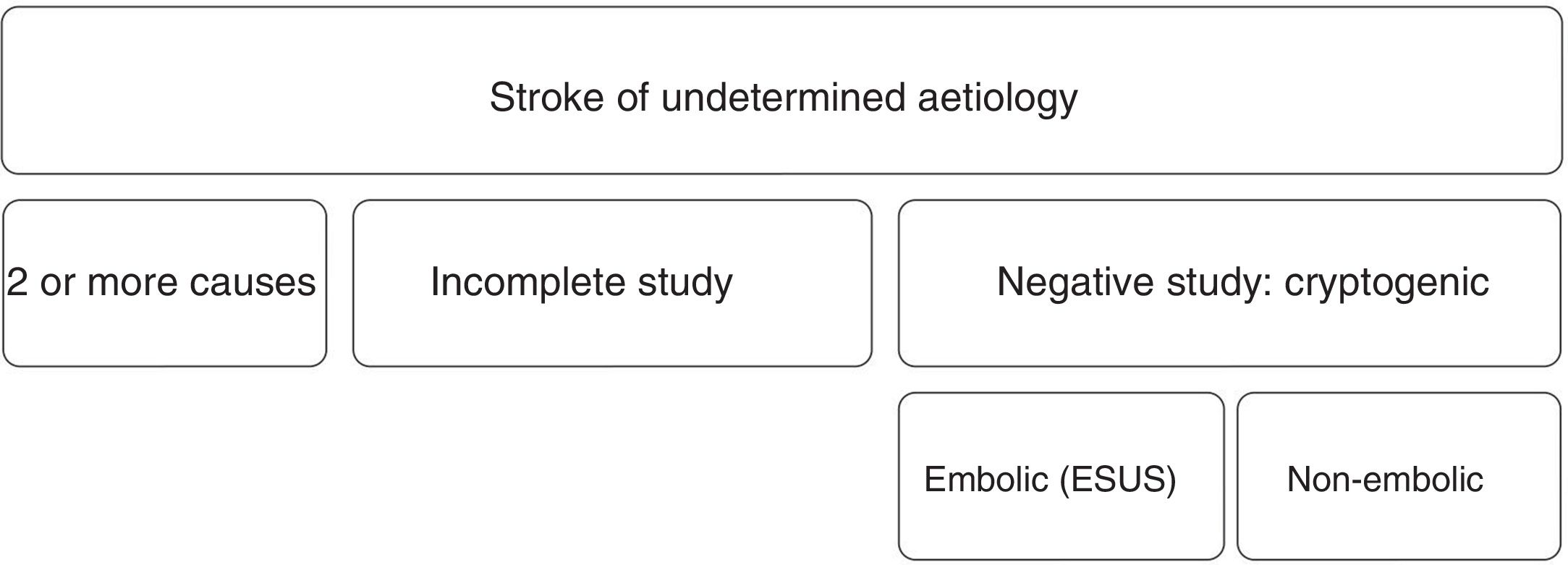Viewport: 1568px width, 565px height.
Task: Click the word 'of' in the title
Action: click(632, 97)
